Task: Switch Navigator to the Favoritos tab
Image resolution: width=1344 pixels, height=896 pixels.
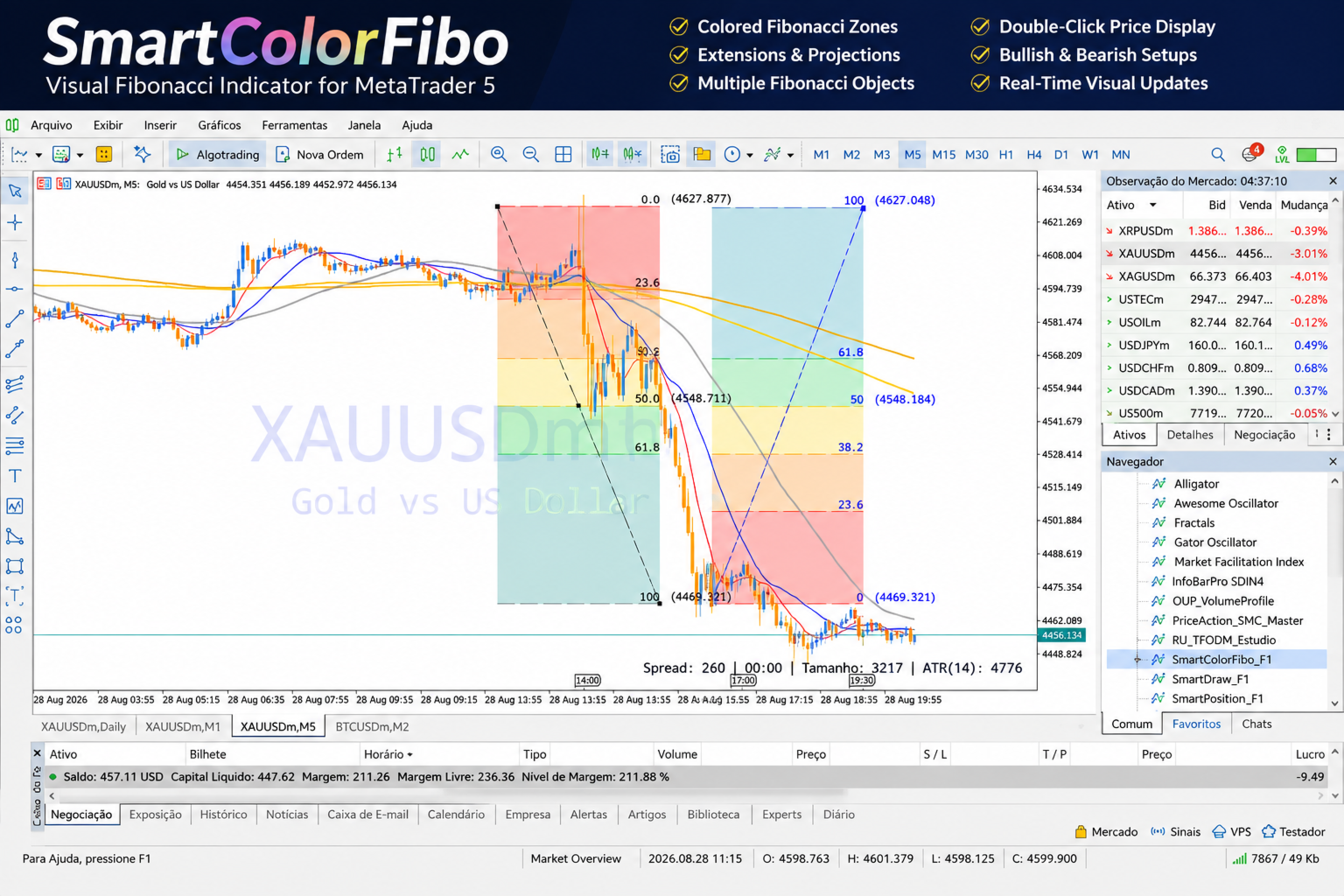Action: pyautogui.click(x=1196, y=724)
